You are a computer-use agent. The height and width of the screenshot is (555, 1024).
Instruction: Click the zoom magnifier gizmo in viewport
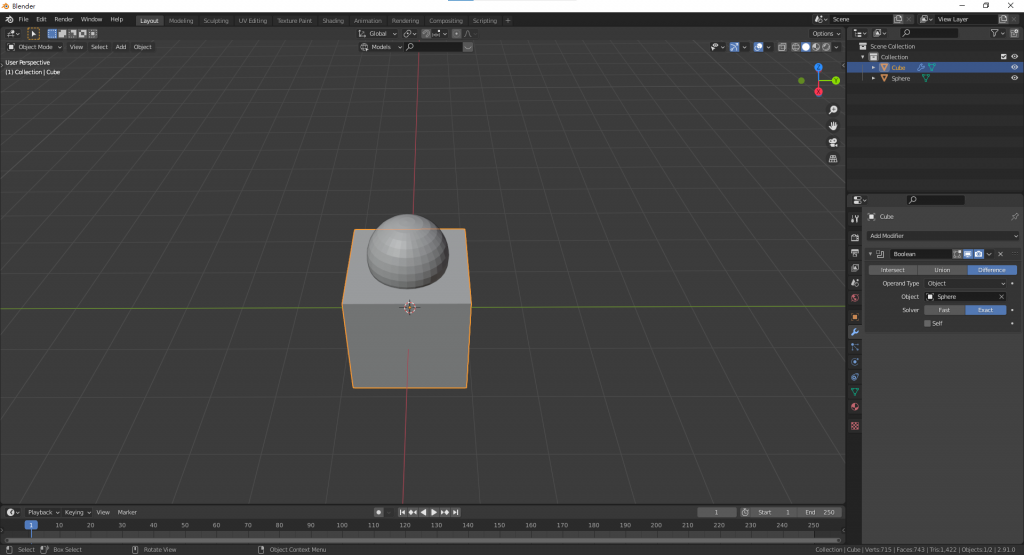(833, 110)
